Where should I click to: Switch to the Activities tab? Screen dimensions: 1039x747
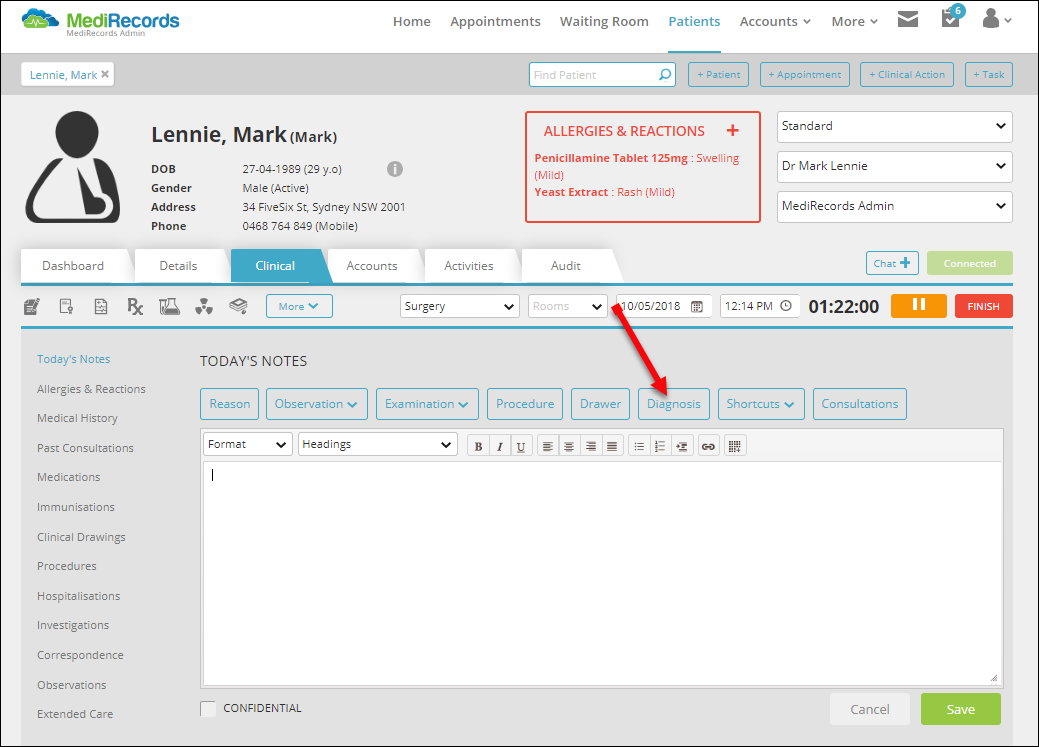coord(468,266)
